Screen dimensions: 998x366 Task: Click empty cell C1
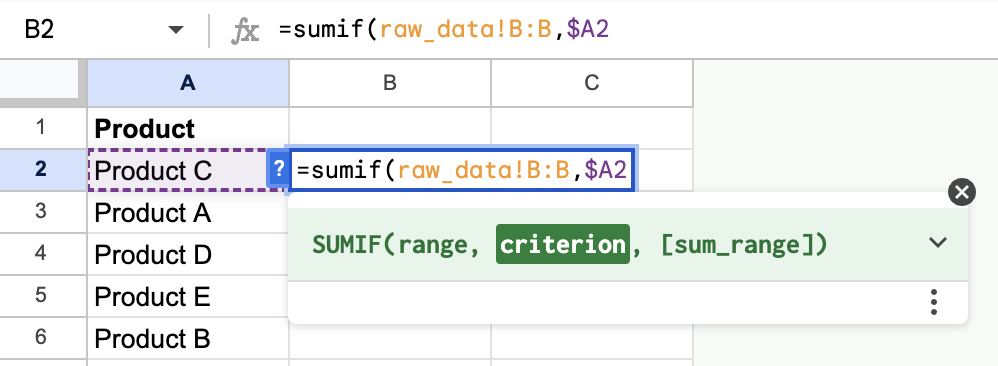(592, 128)
